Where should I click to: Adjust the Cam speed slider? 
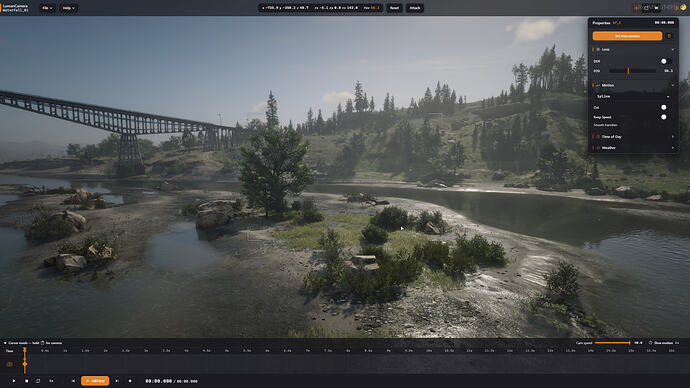(613, 343)
